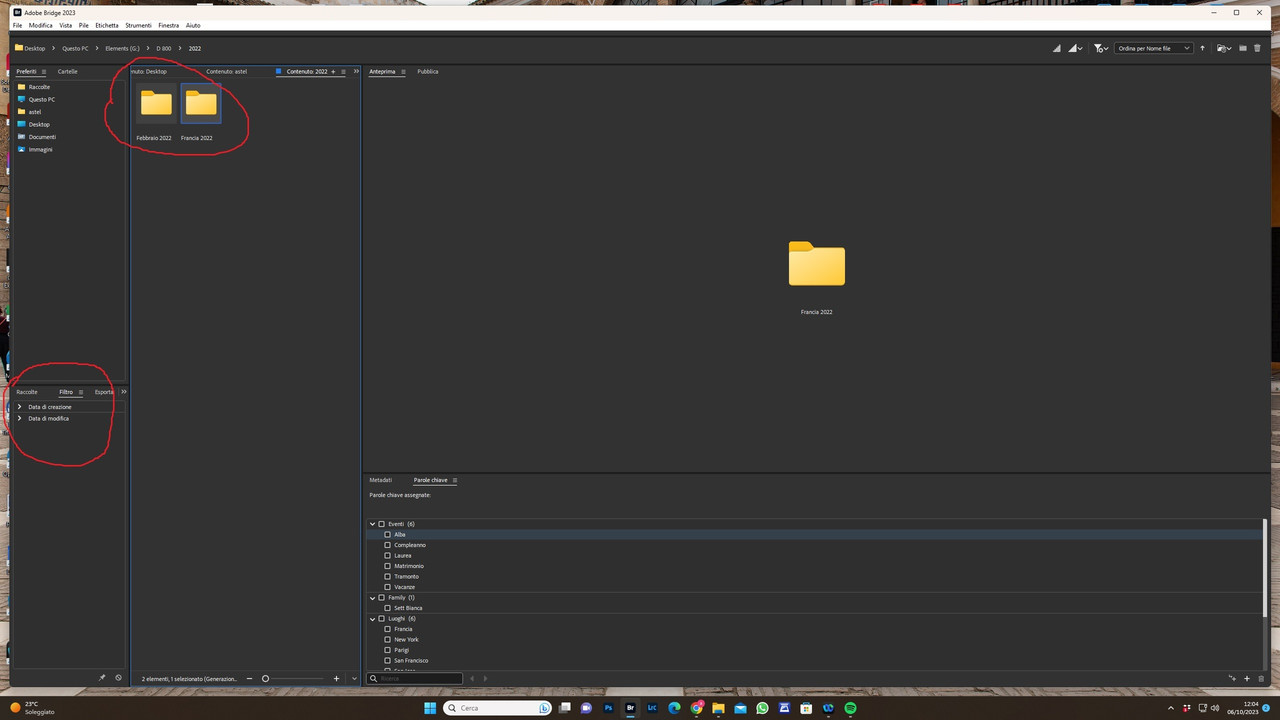Open the Strumenti menu
The height and width of the screenshot is (720, 1280).
coord(139,25)
